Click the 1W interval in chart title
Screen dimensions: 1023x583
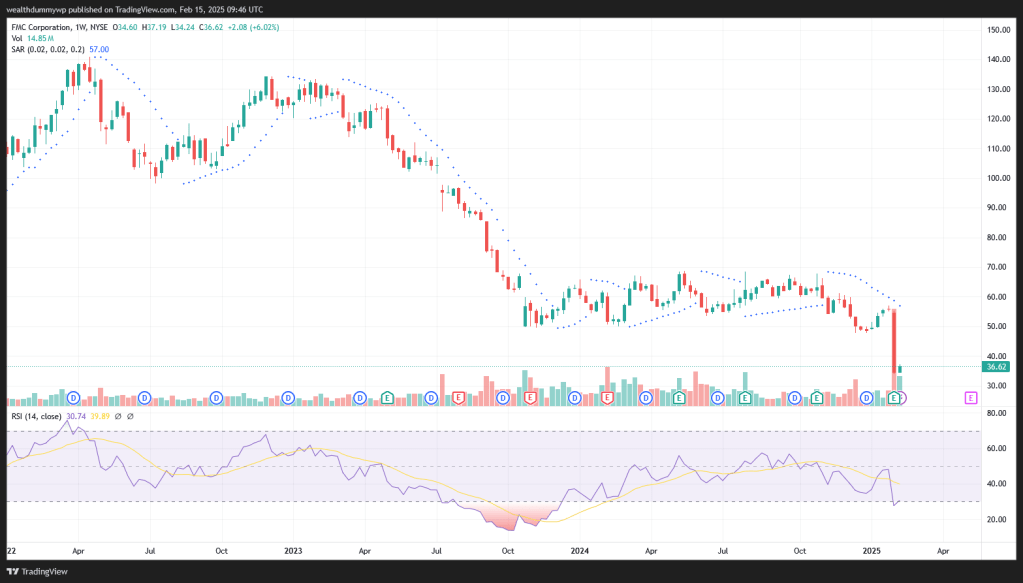pos(82,26)
